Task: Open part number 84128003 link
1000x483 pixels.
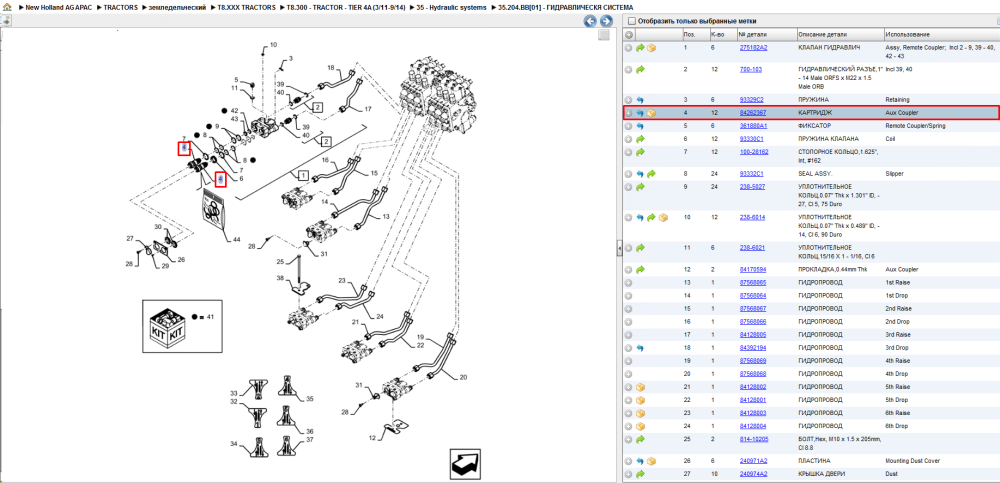Action: [x=753, y=413]
